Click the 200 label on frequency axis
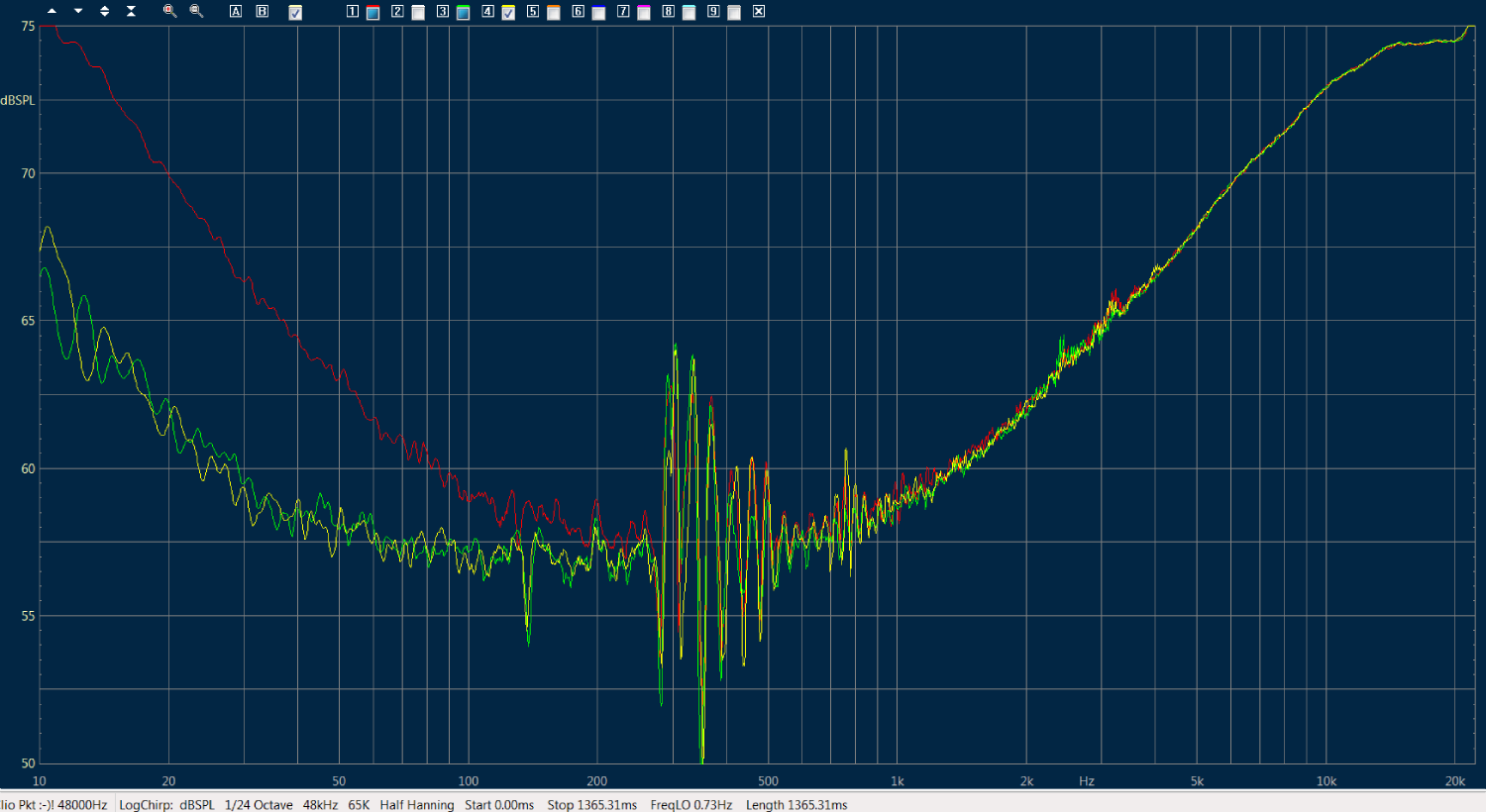 (597, 781)
